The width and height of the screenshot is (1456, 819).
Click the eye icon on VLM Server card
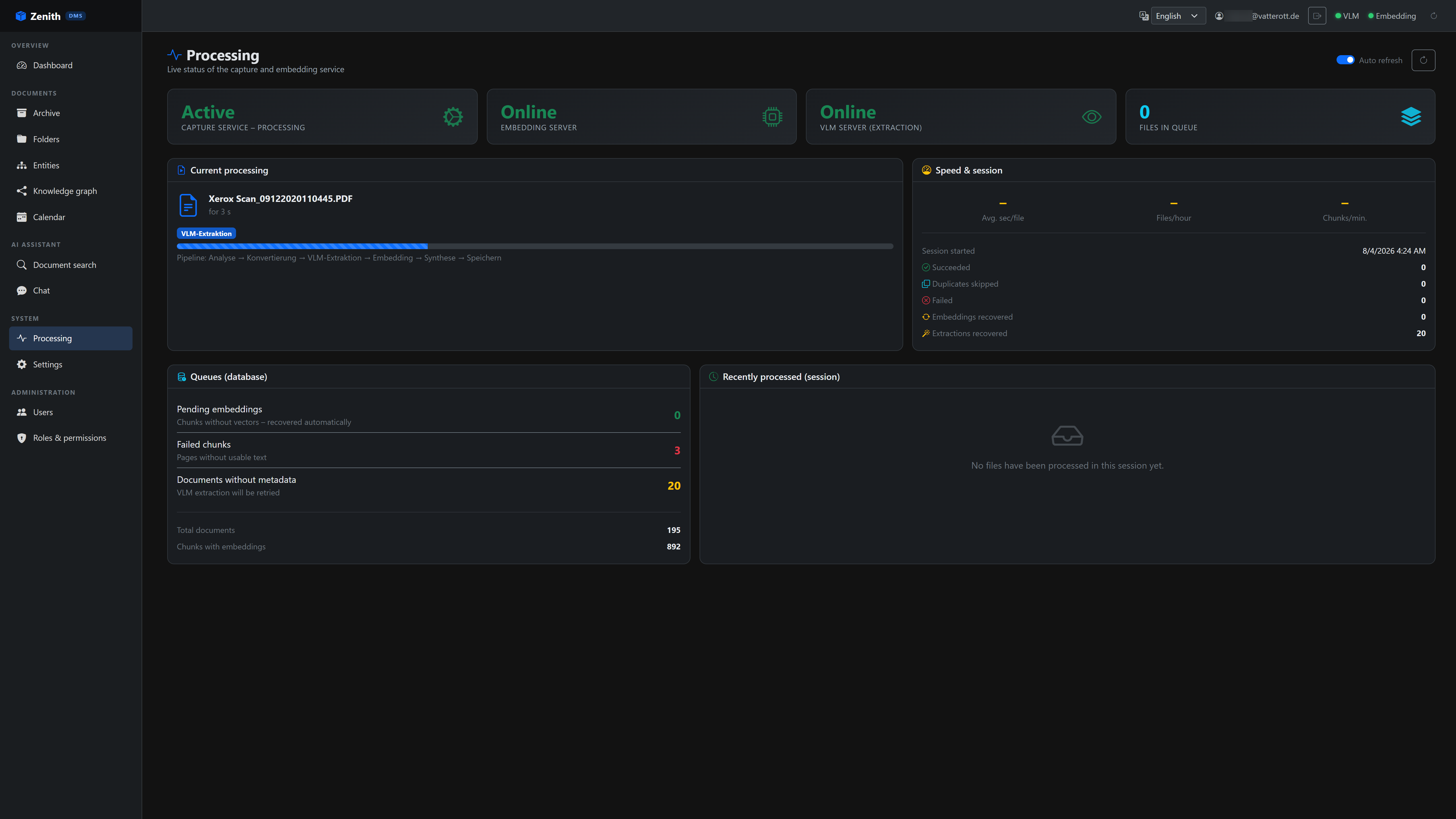coord(1091,117)
